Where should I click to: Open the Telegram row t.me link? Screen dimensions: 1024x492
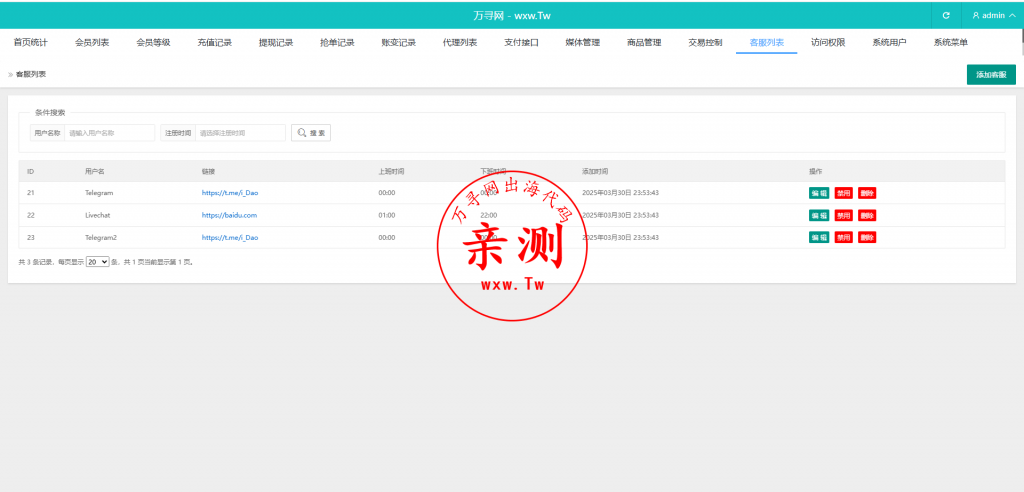pyautogui.click(x=230, y=193)
